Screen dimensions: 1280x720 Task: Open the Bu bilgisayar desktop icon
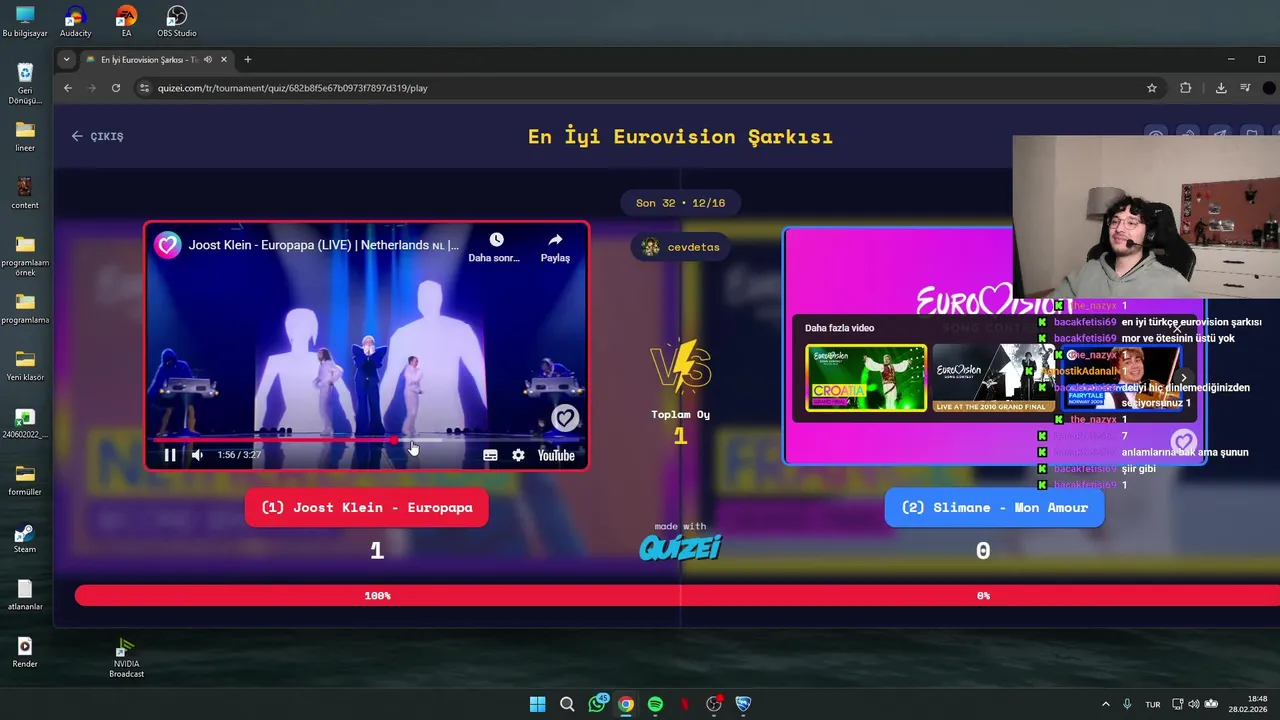coord(25,22)
